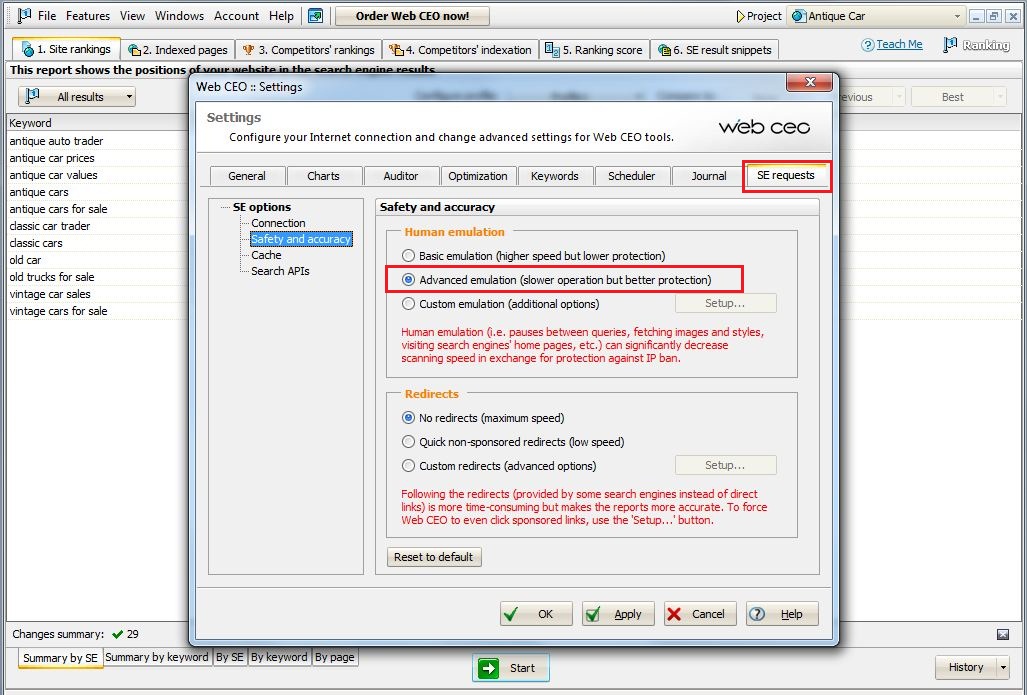
Task: Open the Account menu
Action: point(236,16)
